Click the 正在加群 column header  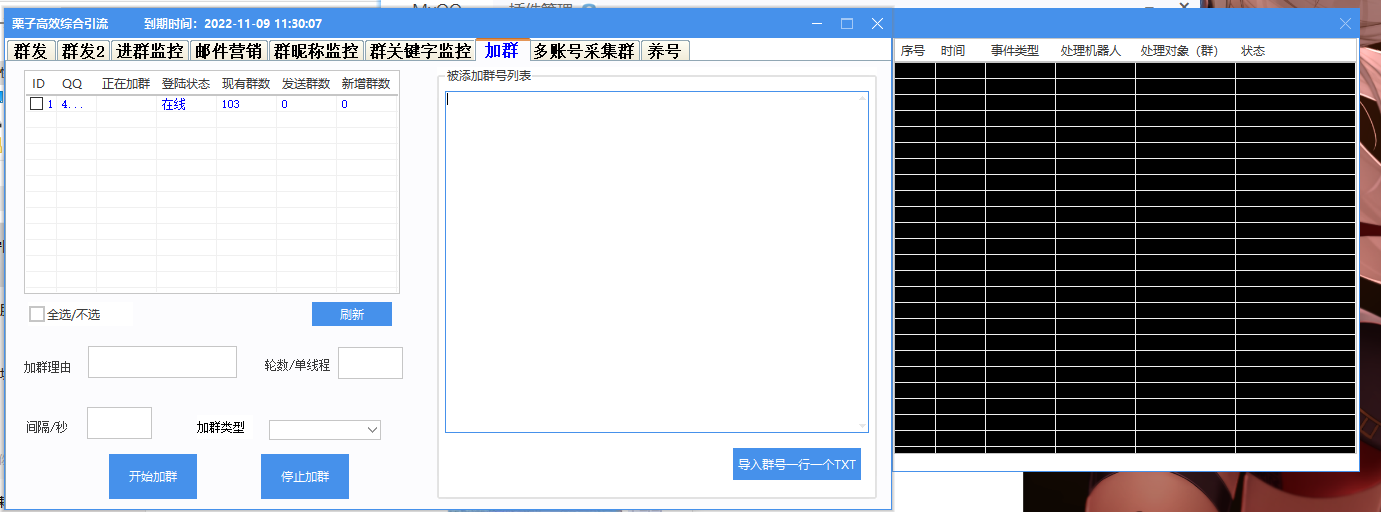point(126,84)
